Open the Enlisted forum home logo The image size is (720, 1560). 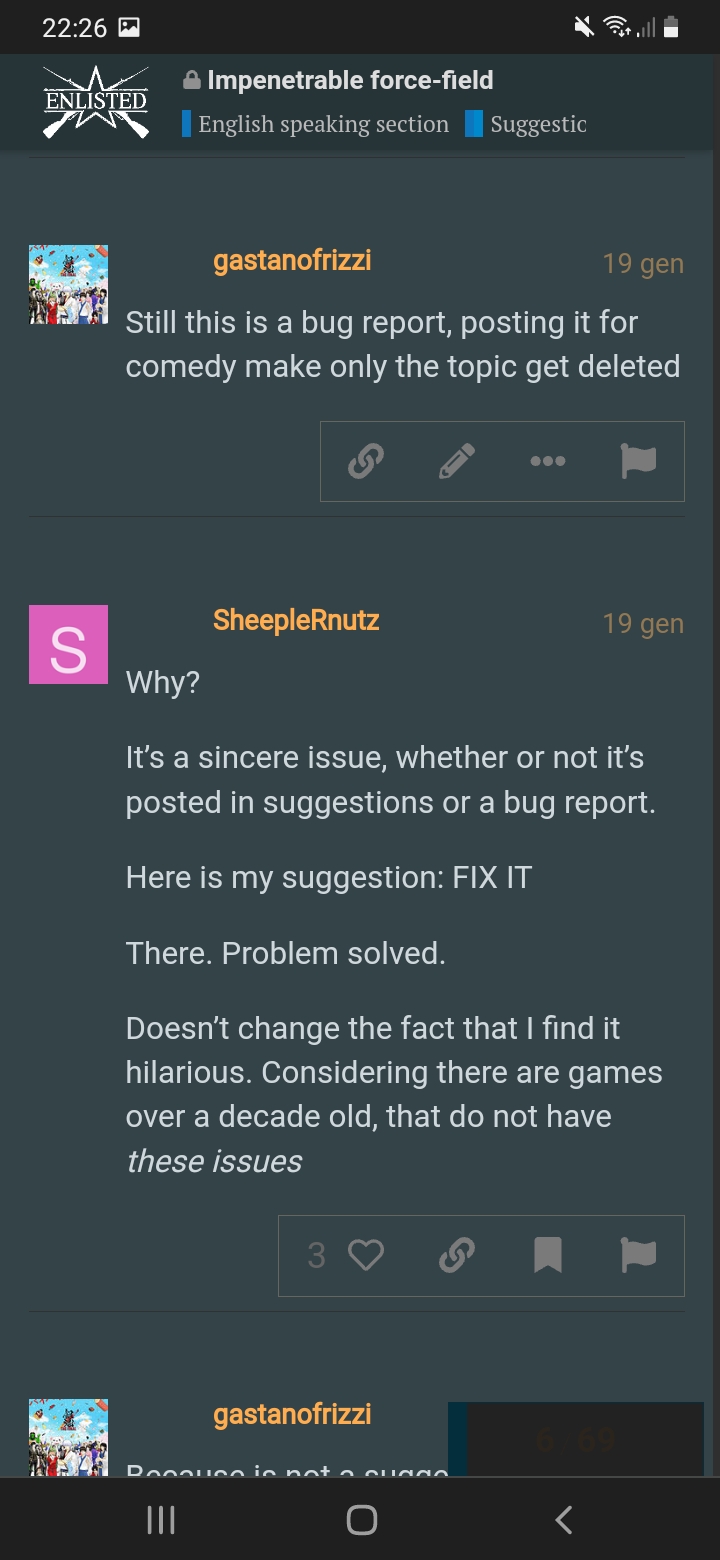(96, 102)
